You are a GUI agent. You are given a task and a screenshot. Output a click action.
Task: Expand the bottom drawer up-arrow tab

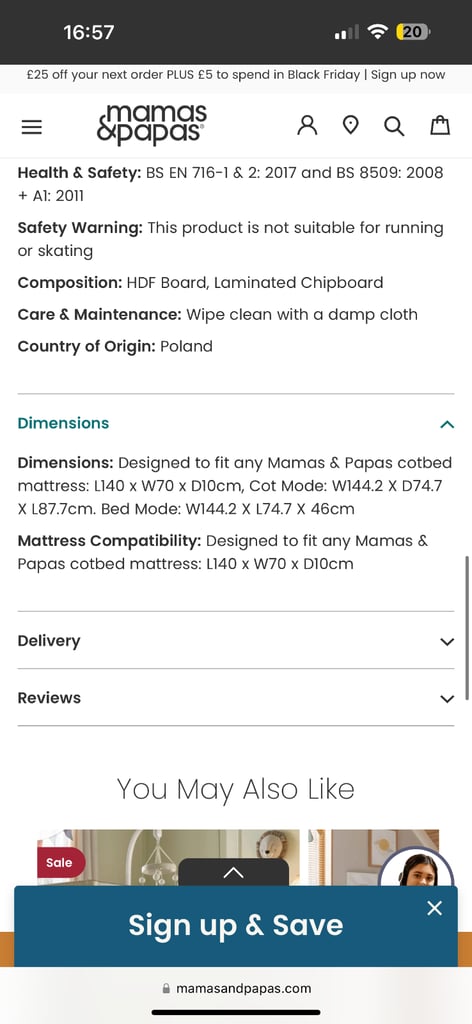point(234,872)
